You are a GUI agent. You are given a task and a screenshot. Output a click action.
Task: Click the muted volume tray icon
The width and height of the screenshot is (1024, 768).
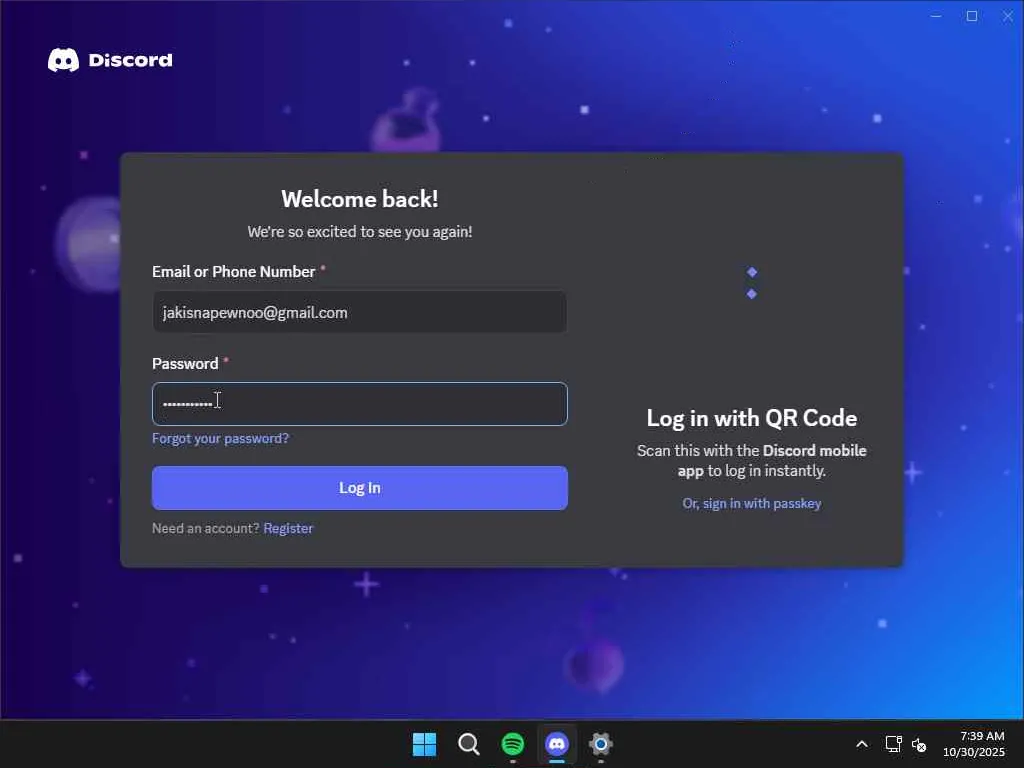tap(919, 744)
